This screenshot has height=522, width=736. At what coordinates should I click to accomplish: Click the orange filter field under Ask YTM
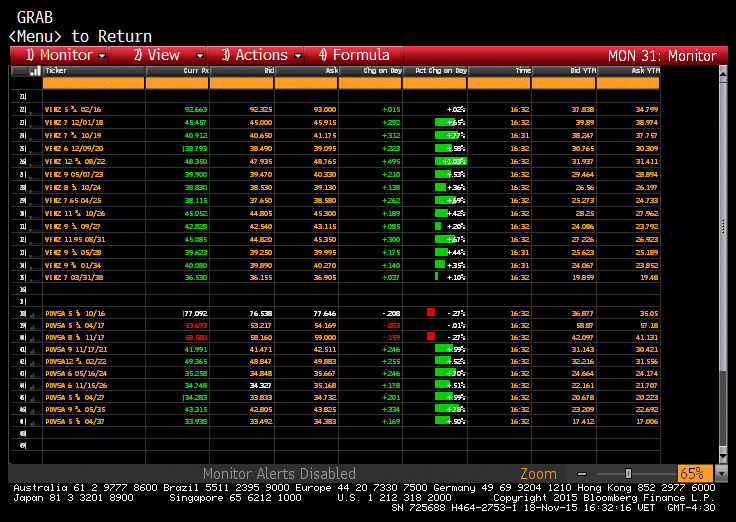point(628,83)
